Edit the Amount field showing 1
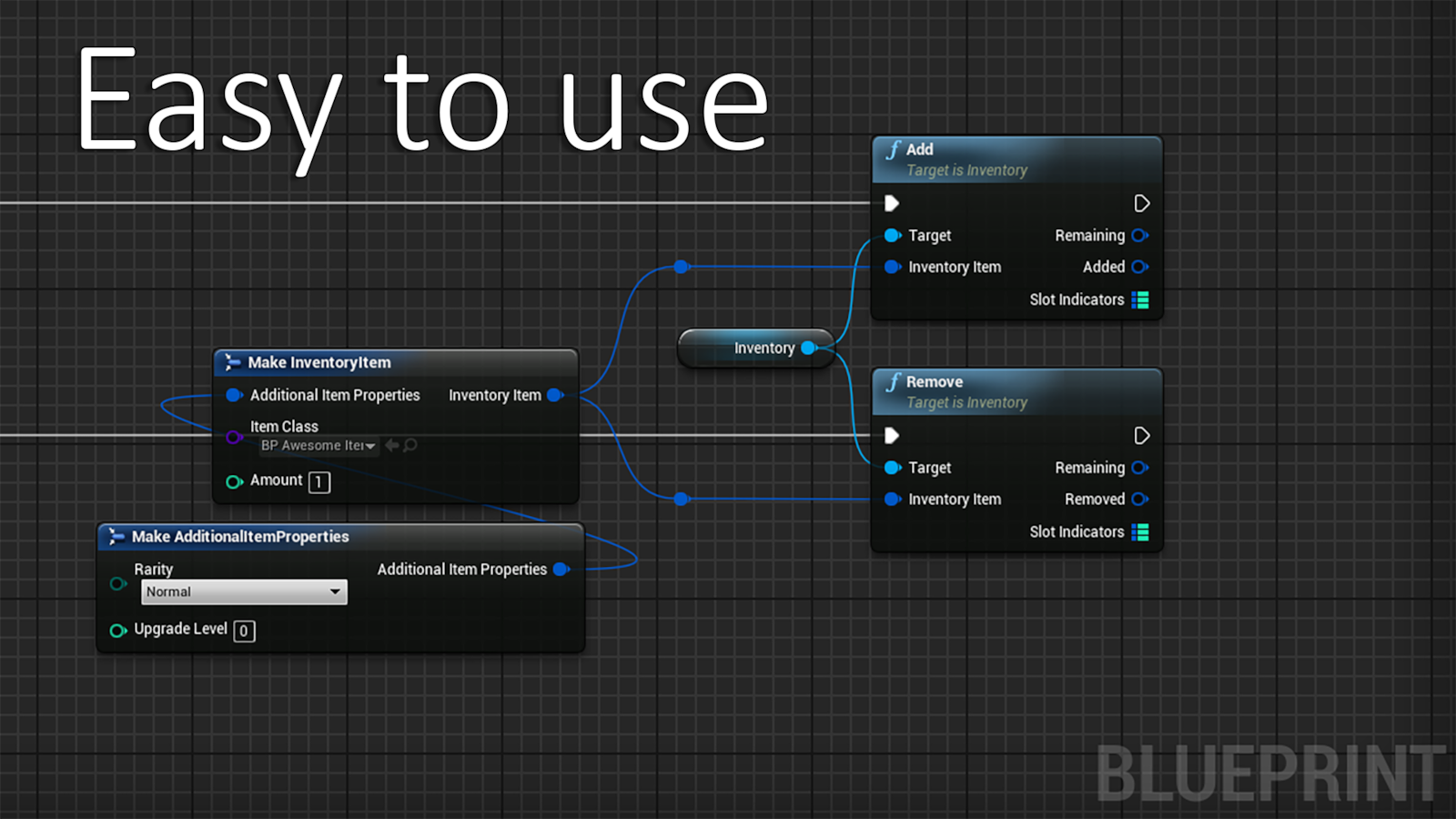 (318, 481)
